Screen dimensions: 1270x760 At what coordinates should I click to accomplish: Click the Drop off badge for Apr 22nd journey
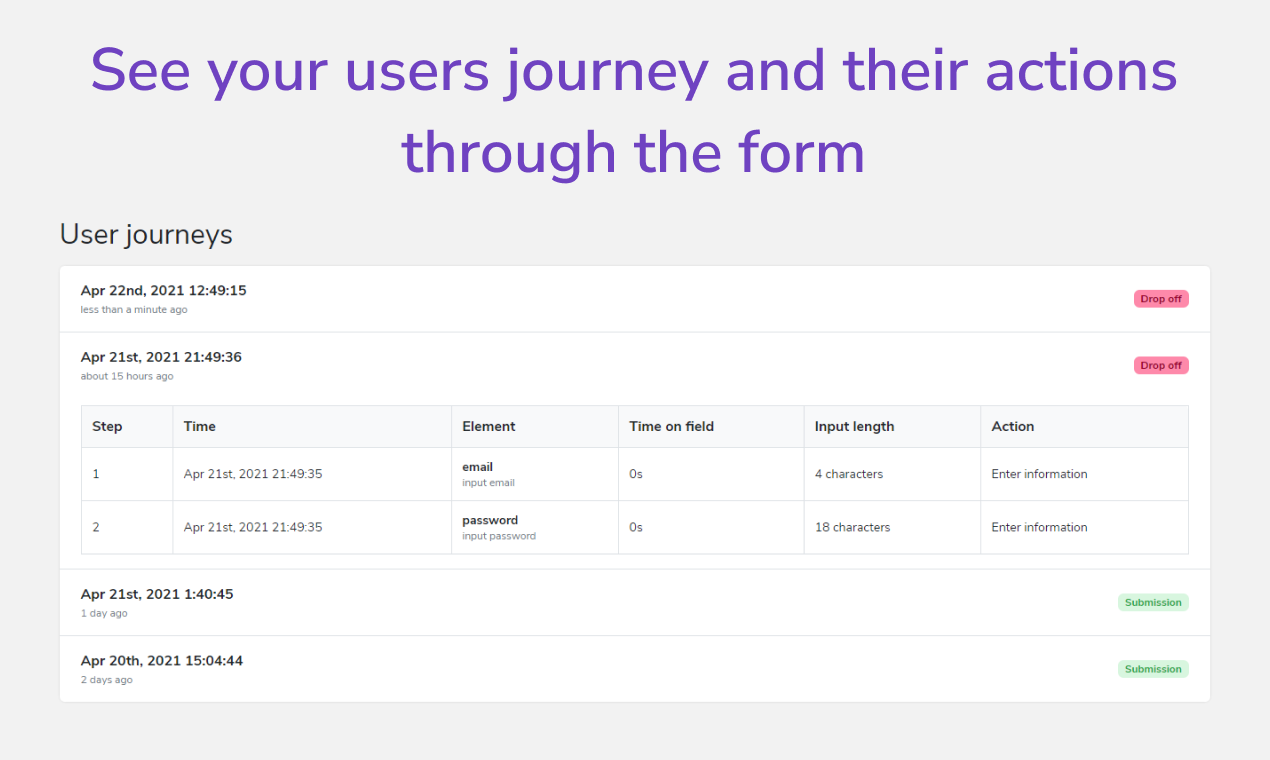[x=1160, y=298]
